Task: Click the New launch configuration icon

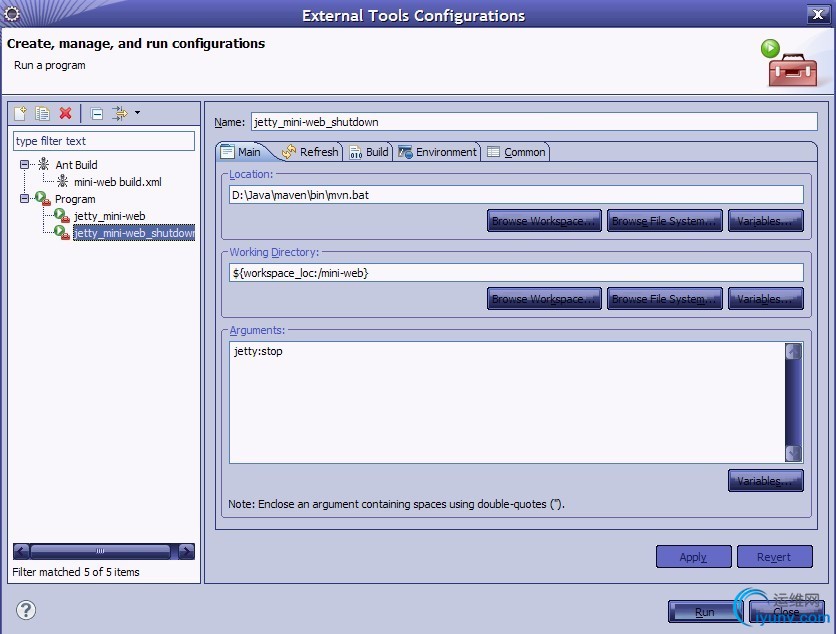Action: pyautogui.click(x=20, y=113)
